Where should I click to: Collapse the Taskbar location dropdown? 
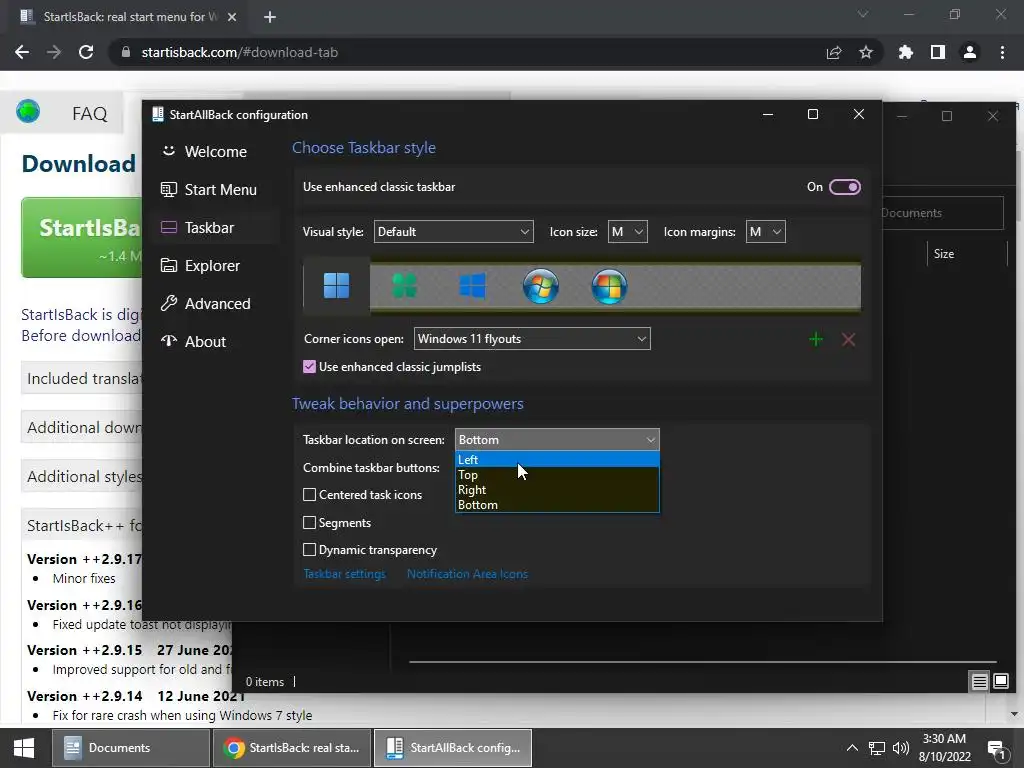point(557,440)
